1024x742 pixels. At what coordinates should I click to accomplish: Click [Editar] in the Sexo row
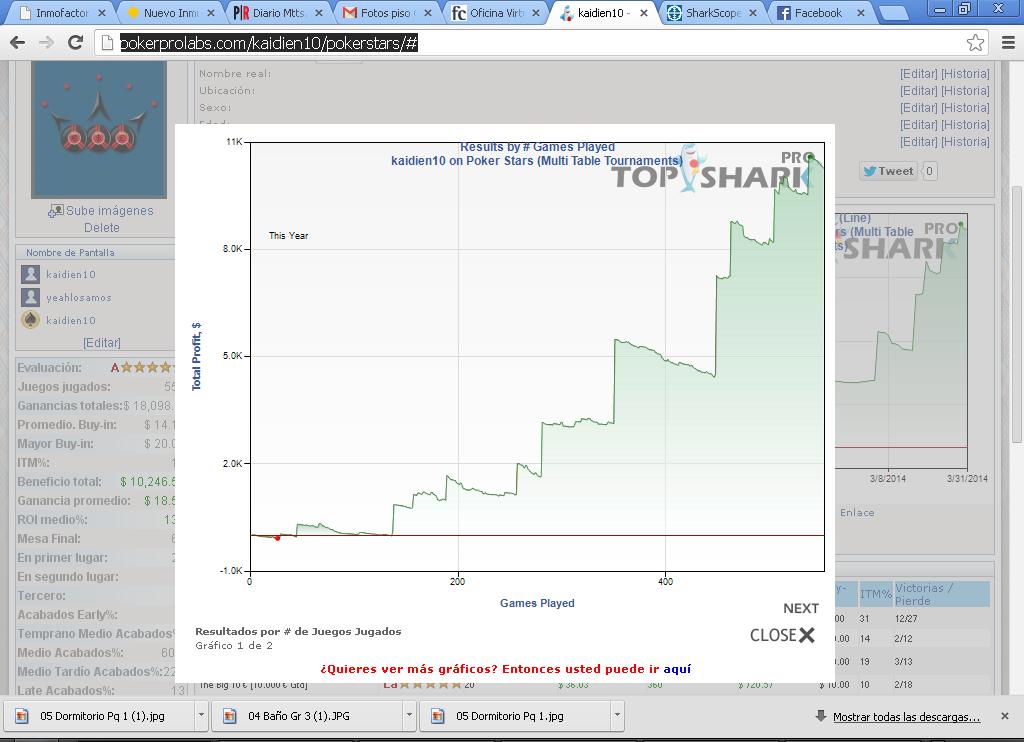[x=919, y=108]
